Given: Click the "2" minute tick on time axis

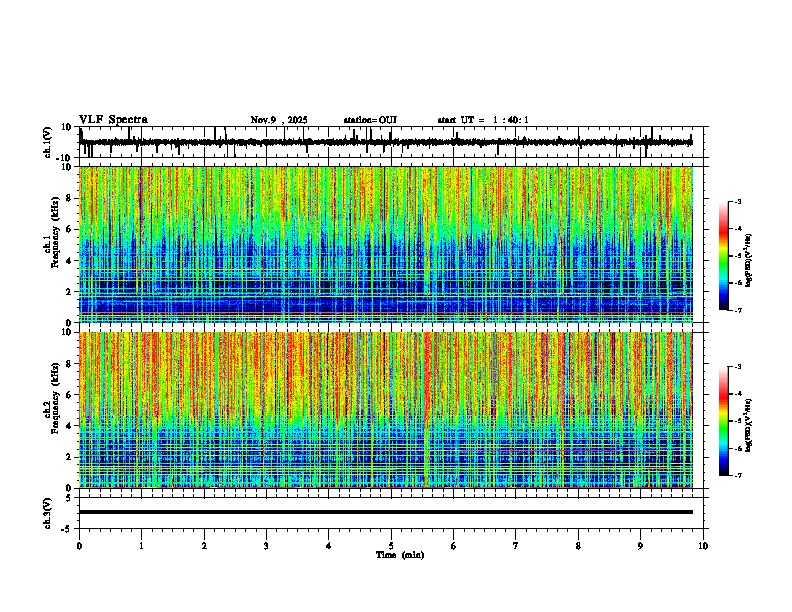Looking at the screenshot, I should (204, 546).
